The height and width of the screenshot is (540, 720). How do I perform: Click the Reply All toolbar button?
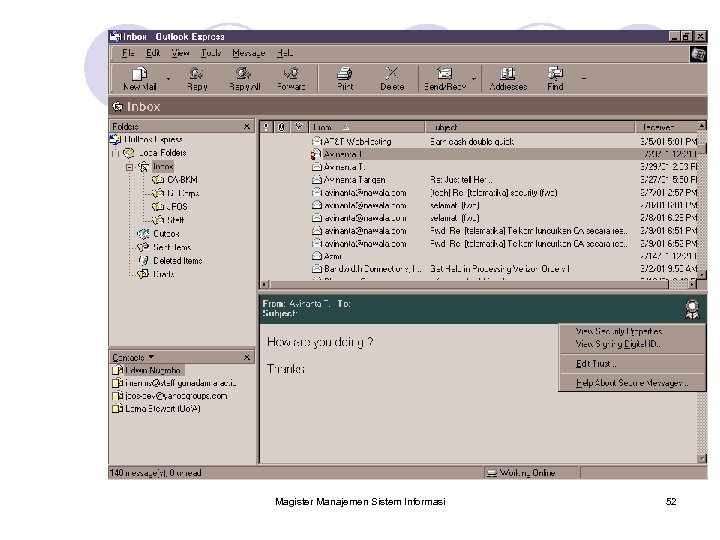[x=244, y=79]
